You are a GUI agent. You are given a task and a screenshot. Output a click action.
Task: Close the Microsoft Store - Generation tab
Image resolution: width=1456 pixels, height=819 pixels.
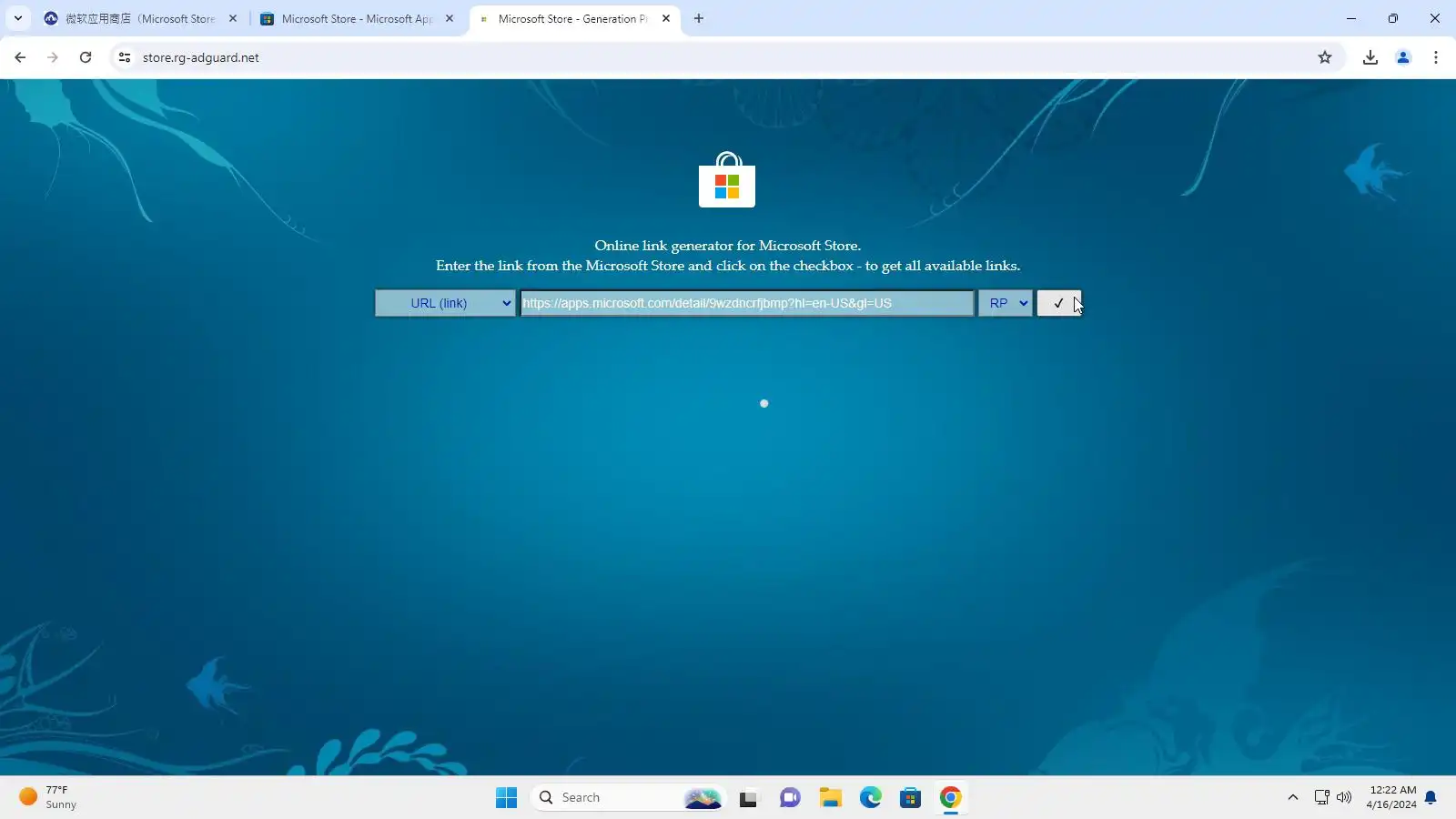(666, 18)
